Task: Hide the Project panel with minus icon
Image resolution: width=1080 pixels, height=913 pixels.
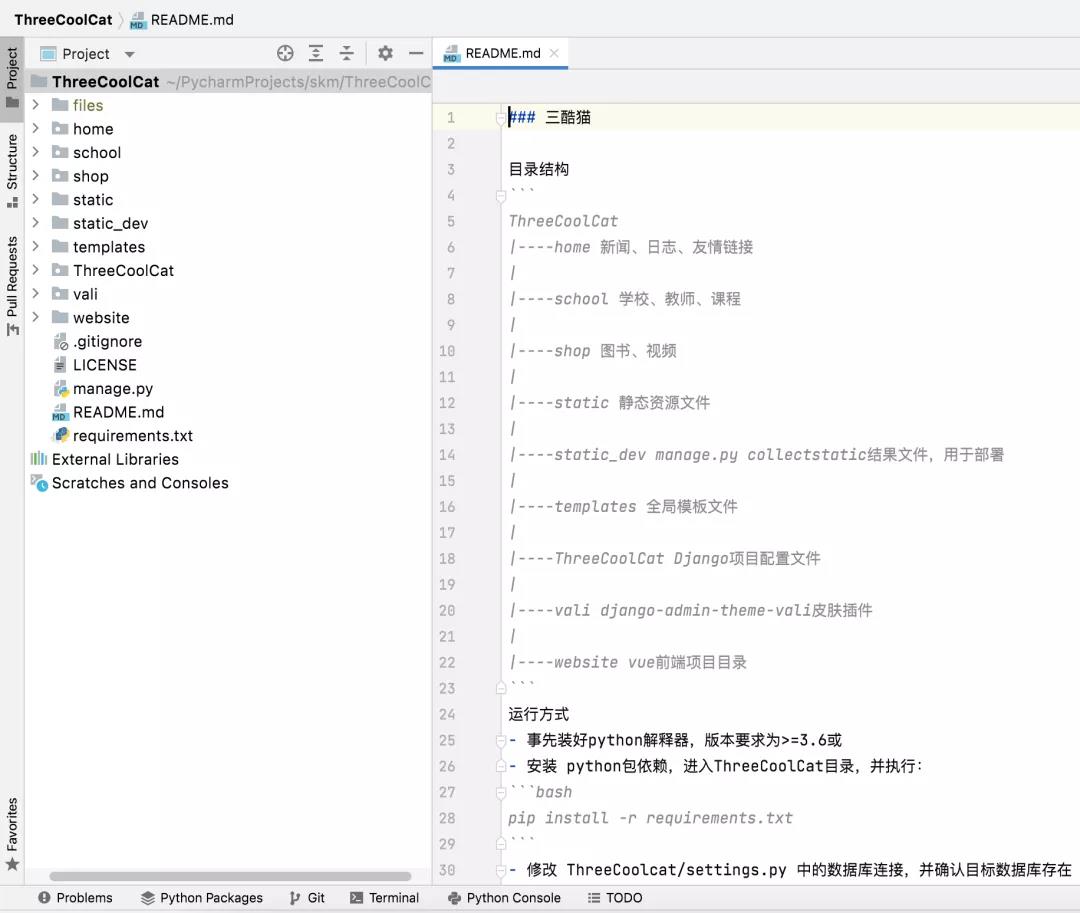Action: coord(416,53)
